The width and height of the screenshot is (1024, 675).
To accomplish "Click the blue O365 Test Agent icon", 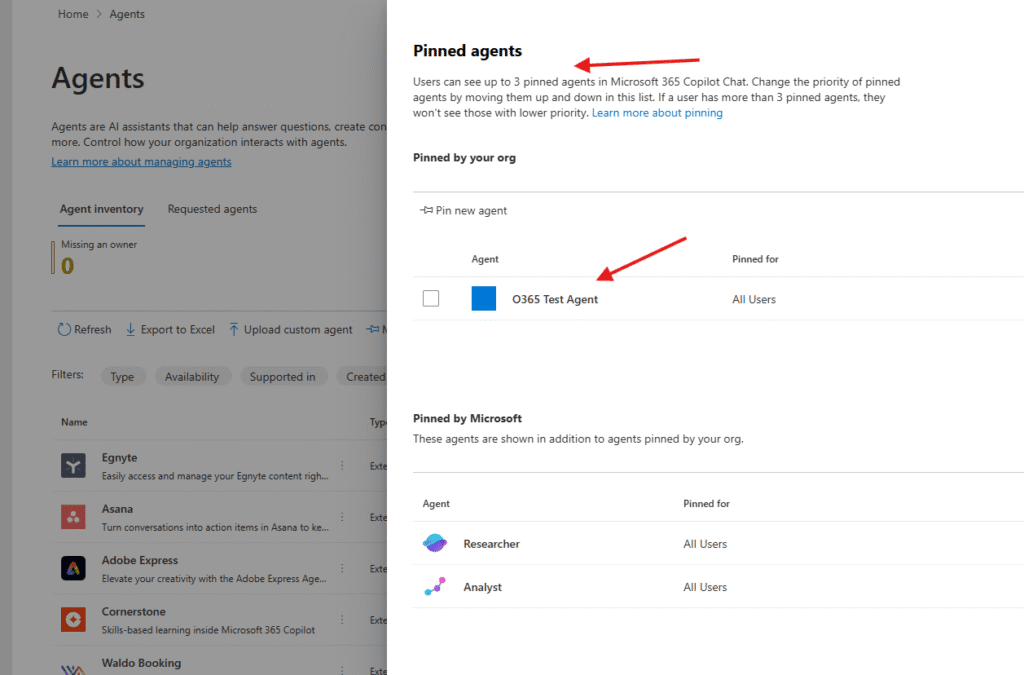I will (x=484, y=299).
